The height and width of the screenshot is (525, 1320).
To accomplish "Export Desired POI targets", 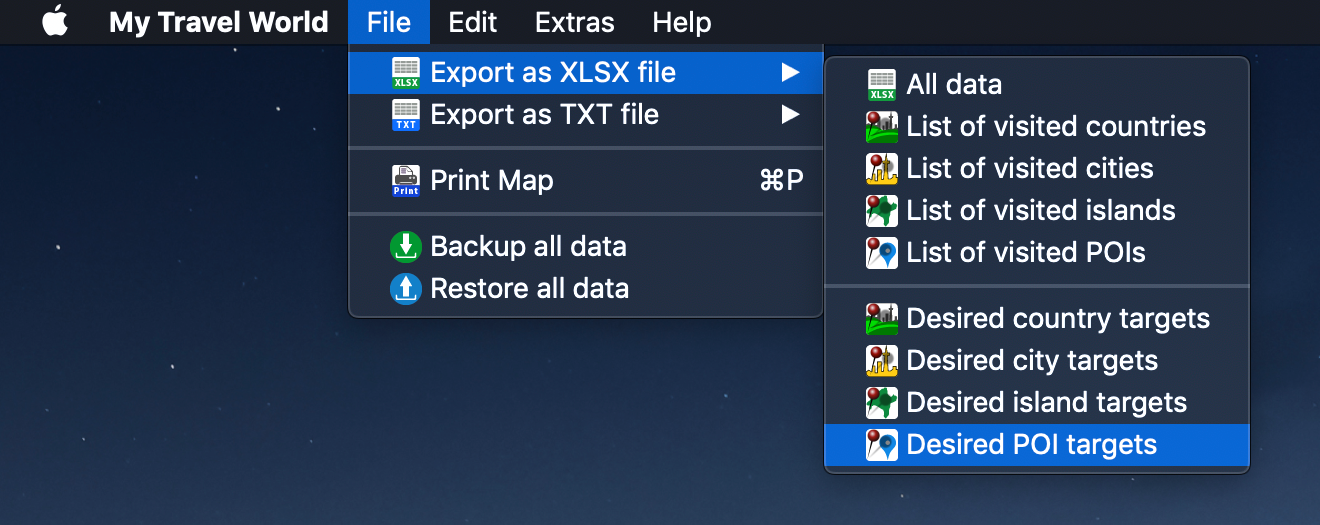I will pos(1037,445).
